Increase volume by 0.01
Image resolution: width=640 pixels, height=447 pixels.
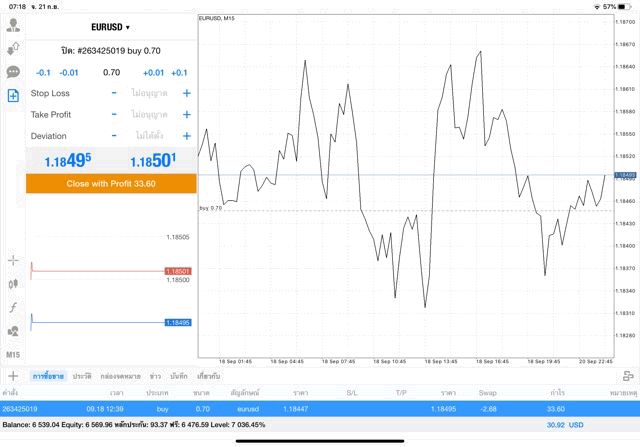coord(153,73)
